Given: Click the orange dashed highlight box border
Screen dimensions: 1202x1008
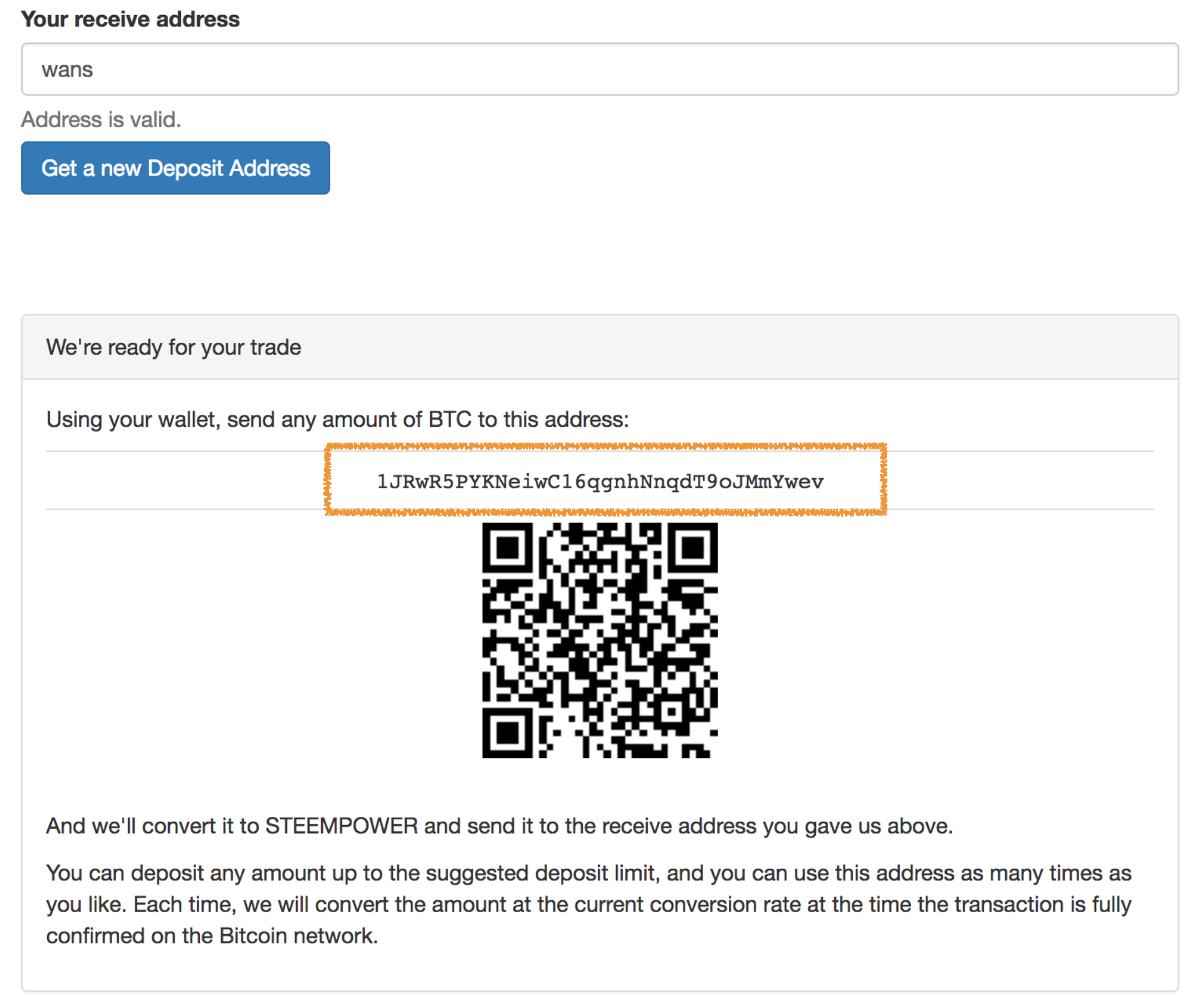Looking at the screenshot, I should [x=605, y=446].
